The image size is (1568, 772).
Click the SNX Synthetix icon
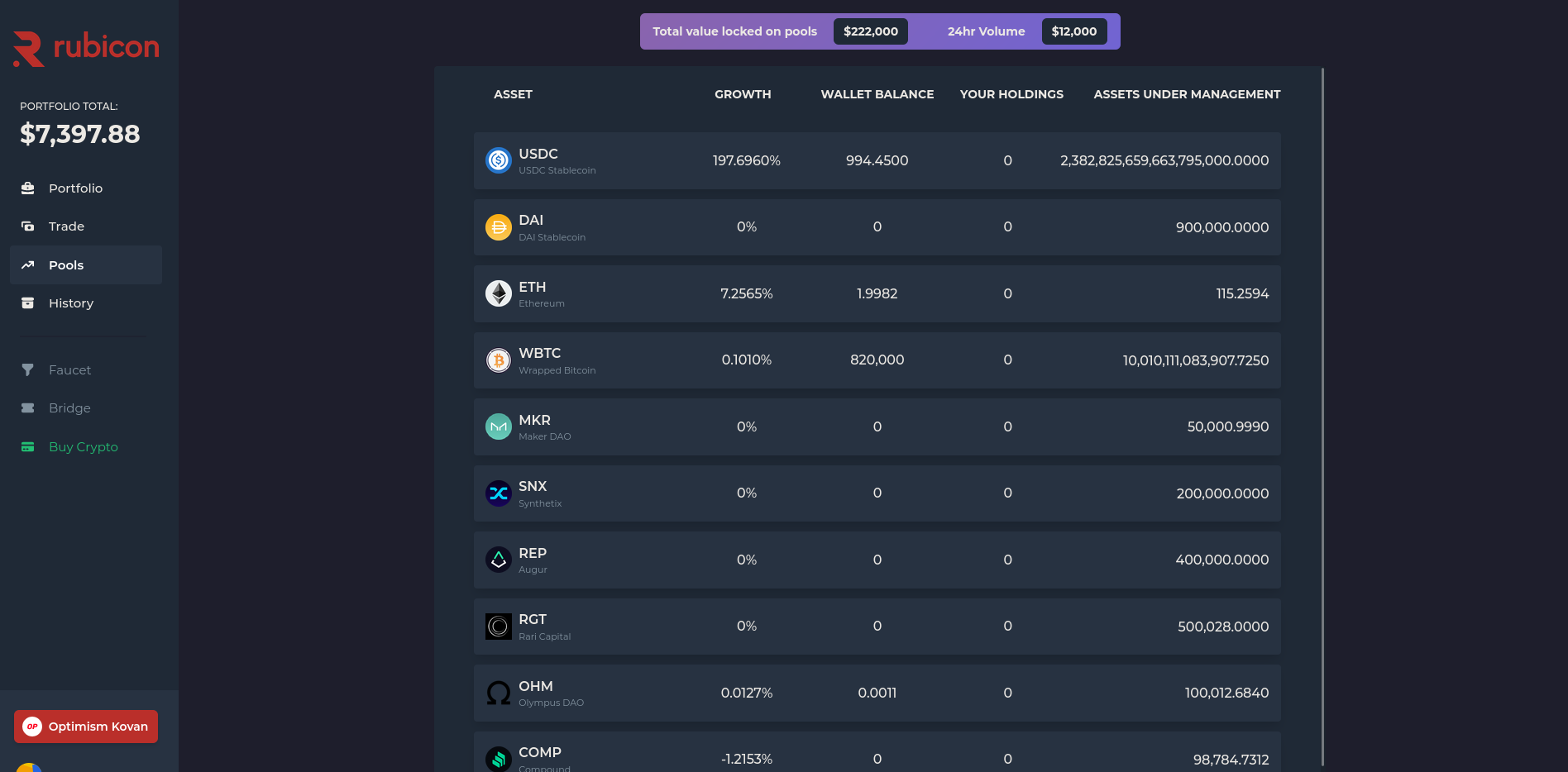pos(499,493)
